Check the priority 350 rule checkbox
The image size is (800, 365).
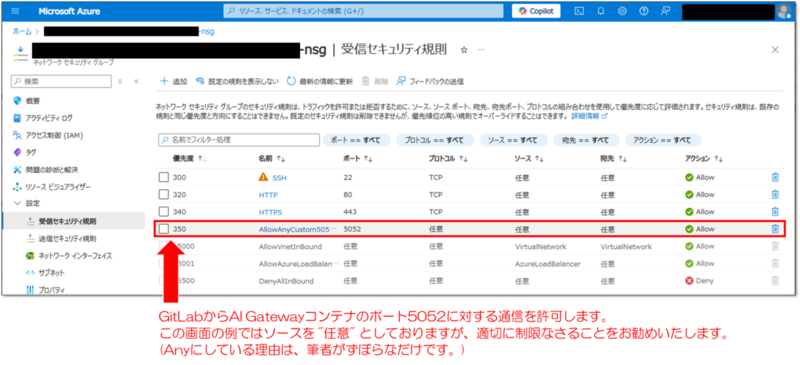(x=163, y=229)
